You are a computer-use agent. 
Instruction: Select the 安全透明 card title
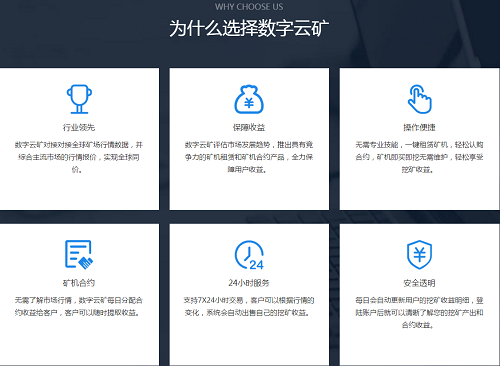(419, 283)
